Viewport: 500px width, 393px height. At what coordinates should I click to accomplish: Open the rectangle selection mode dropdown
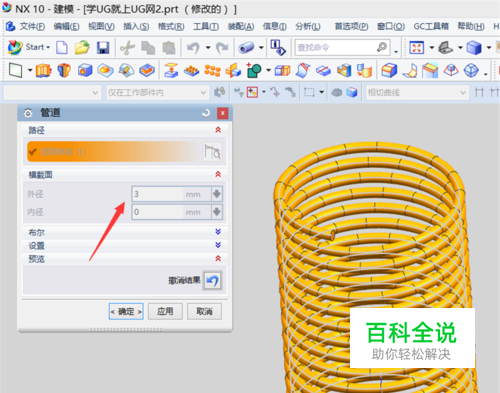pos(322,92)
